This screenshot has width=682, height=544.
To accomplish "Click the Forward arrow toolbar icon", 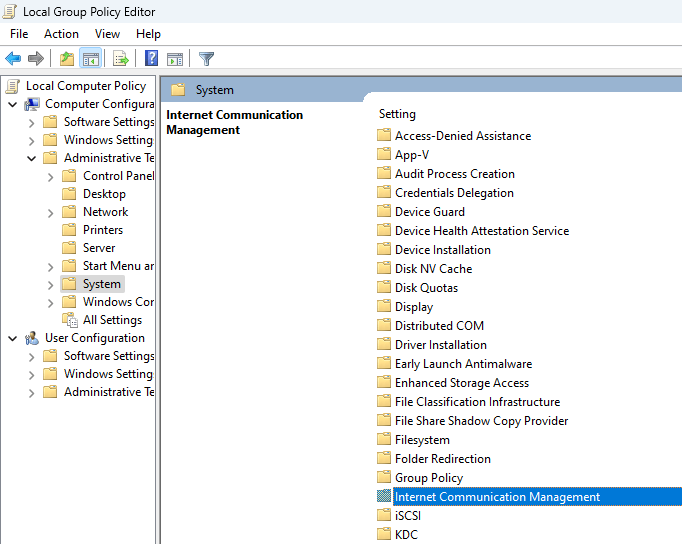I will 36,58.
